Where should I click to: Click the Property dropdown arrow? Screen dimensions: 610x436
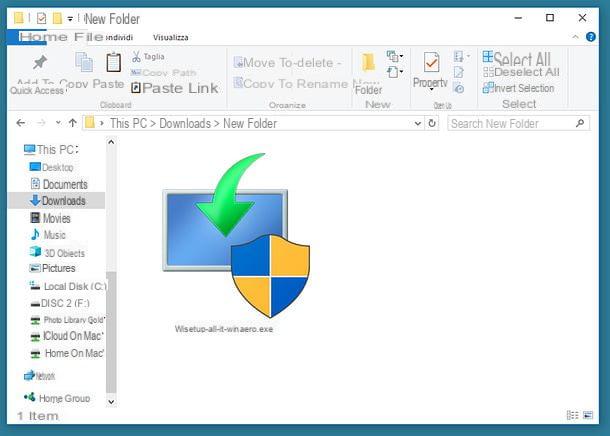coord(431,90)
